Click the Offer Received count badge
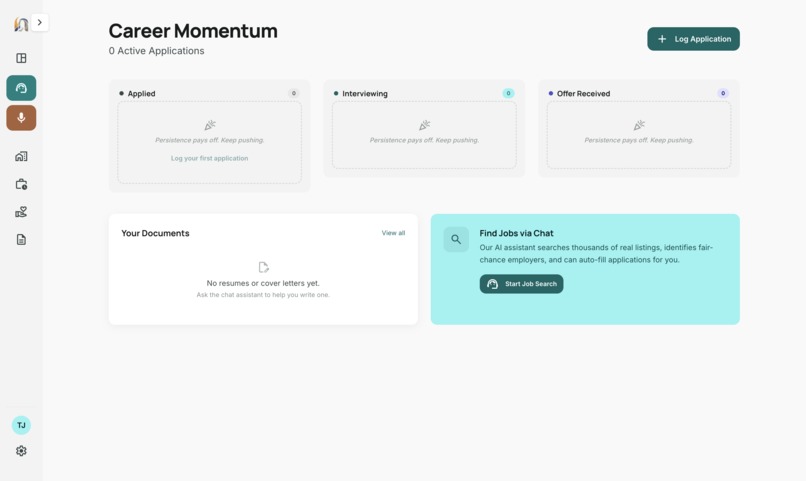This screenshot has width=806, height=481. coord(723,93)
